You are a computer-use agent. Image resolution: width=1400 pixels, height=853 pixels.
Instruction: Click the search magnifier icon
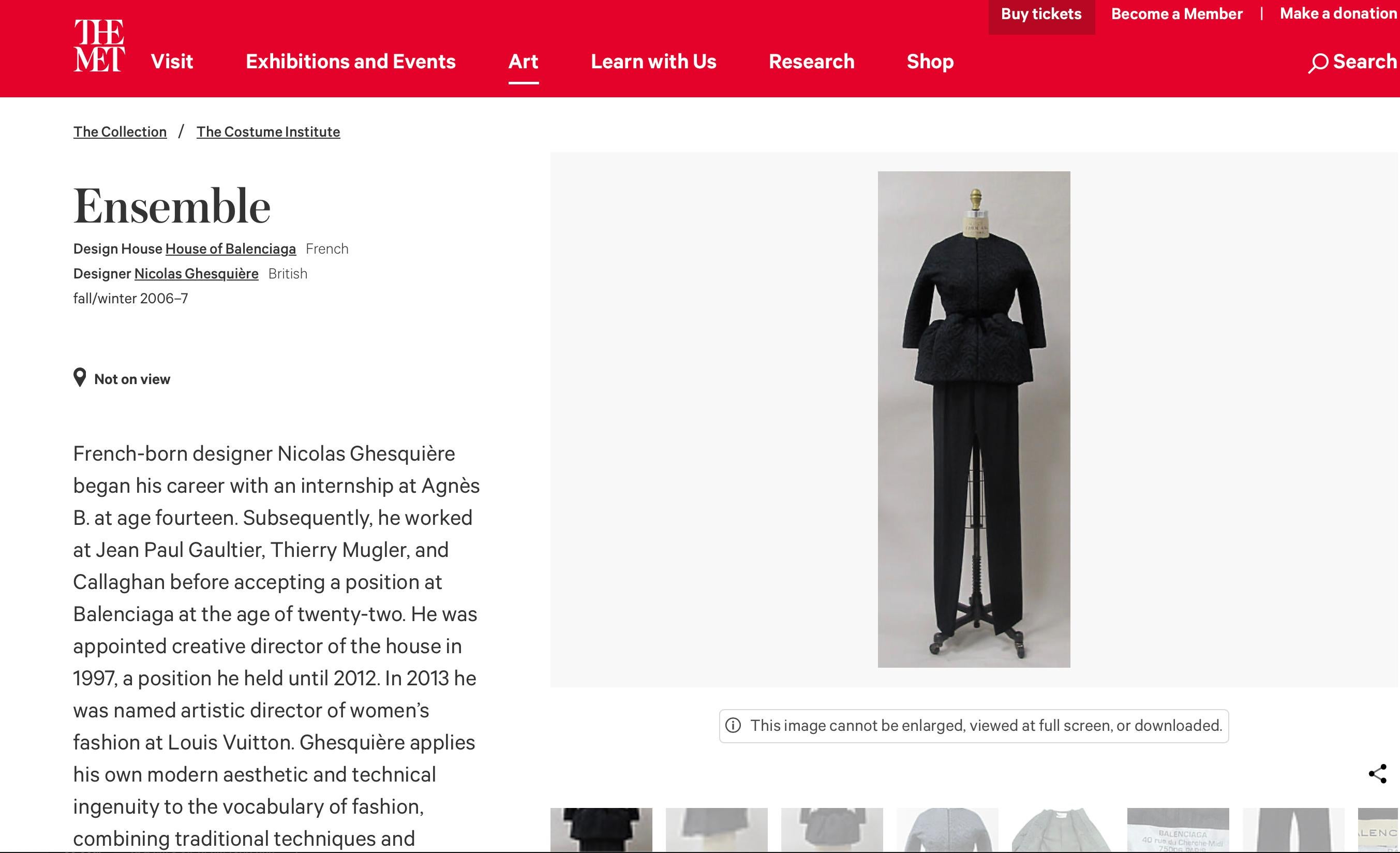(1318, 63)
